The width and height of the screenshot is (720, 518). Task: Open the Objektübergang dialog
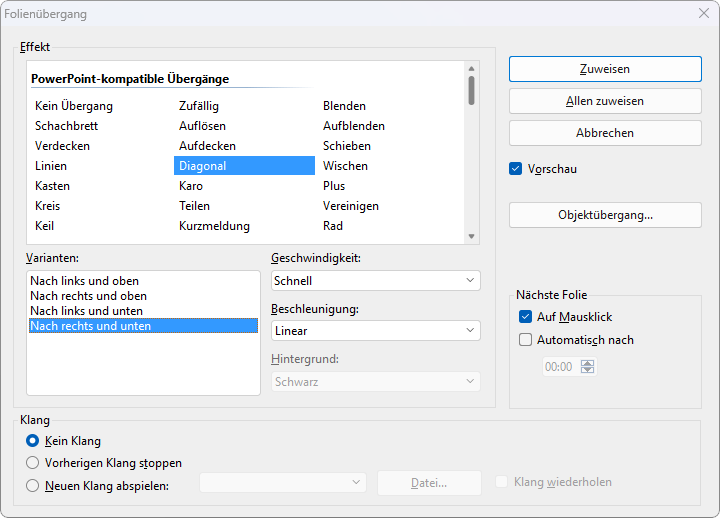[605, 215]
